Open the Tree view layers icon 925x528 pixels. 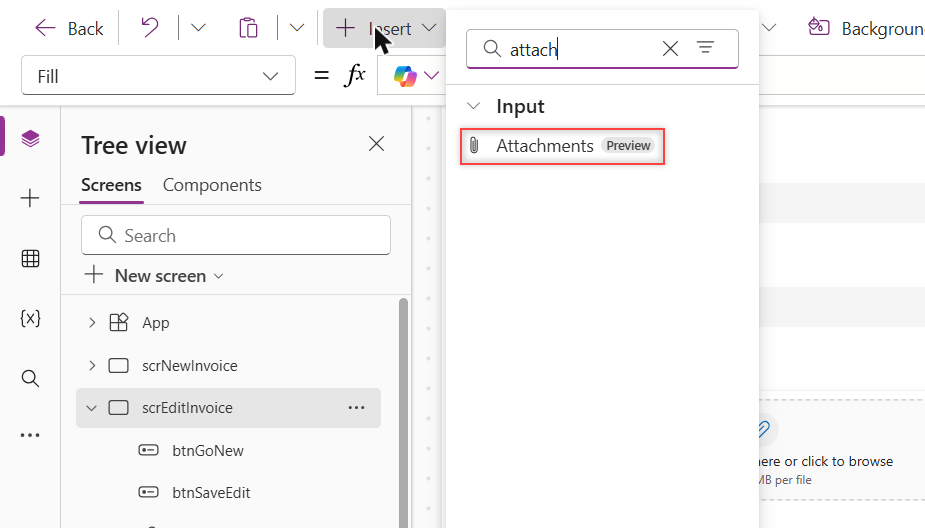point(30,139)
